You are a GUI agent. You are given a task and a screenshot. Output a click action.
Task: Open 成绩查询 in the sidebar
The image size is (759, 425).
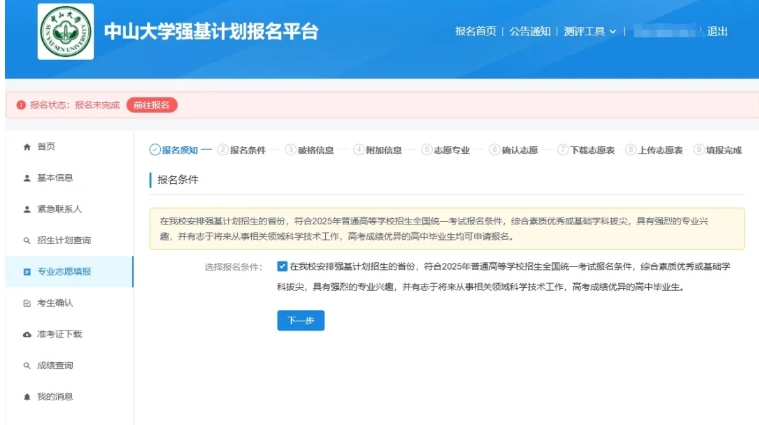[55, 366]
